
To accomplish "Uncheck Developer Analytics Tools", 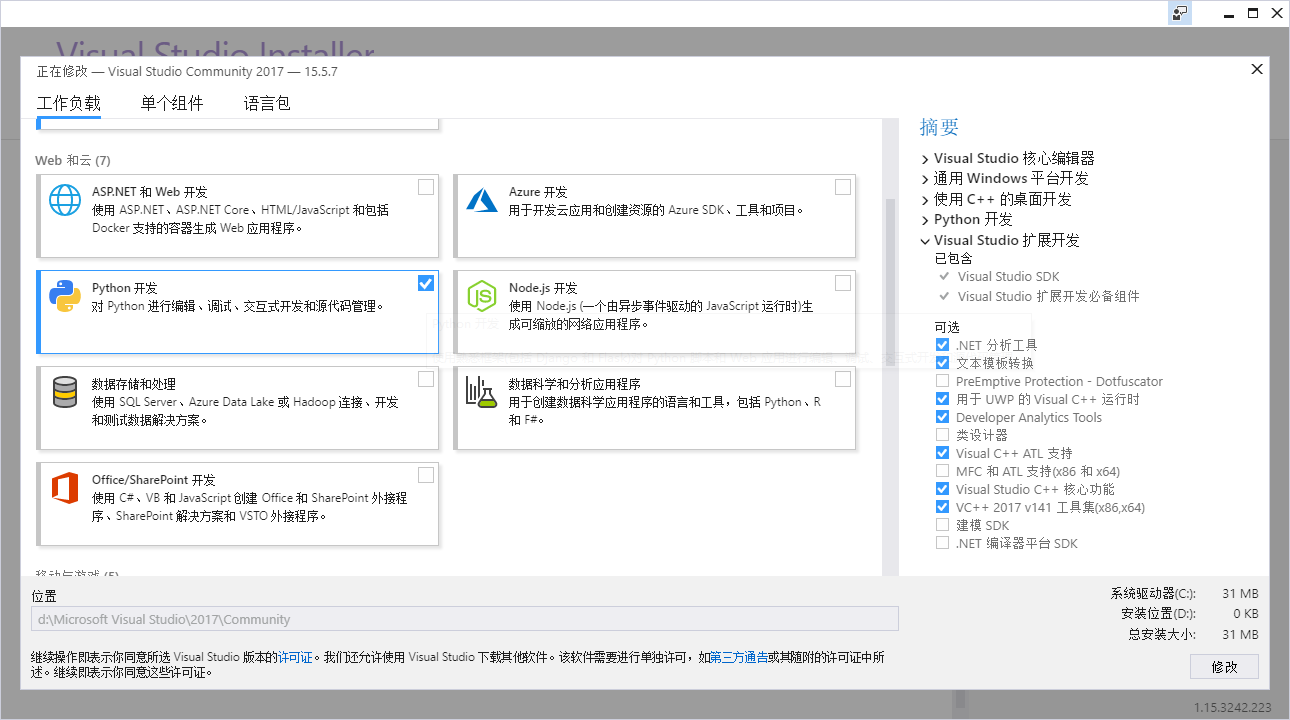I will click(x=942, y=417).
